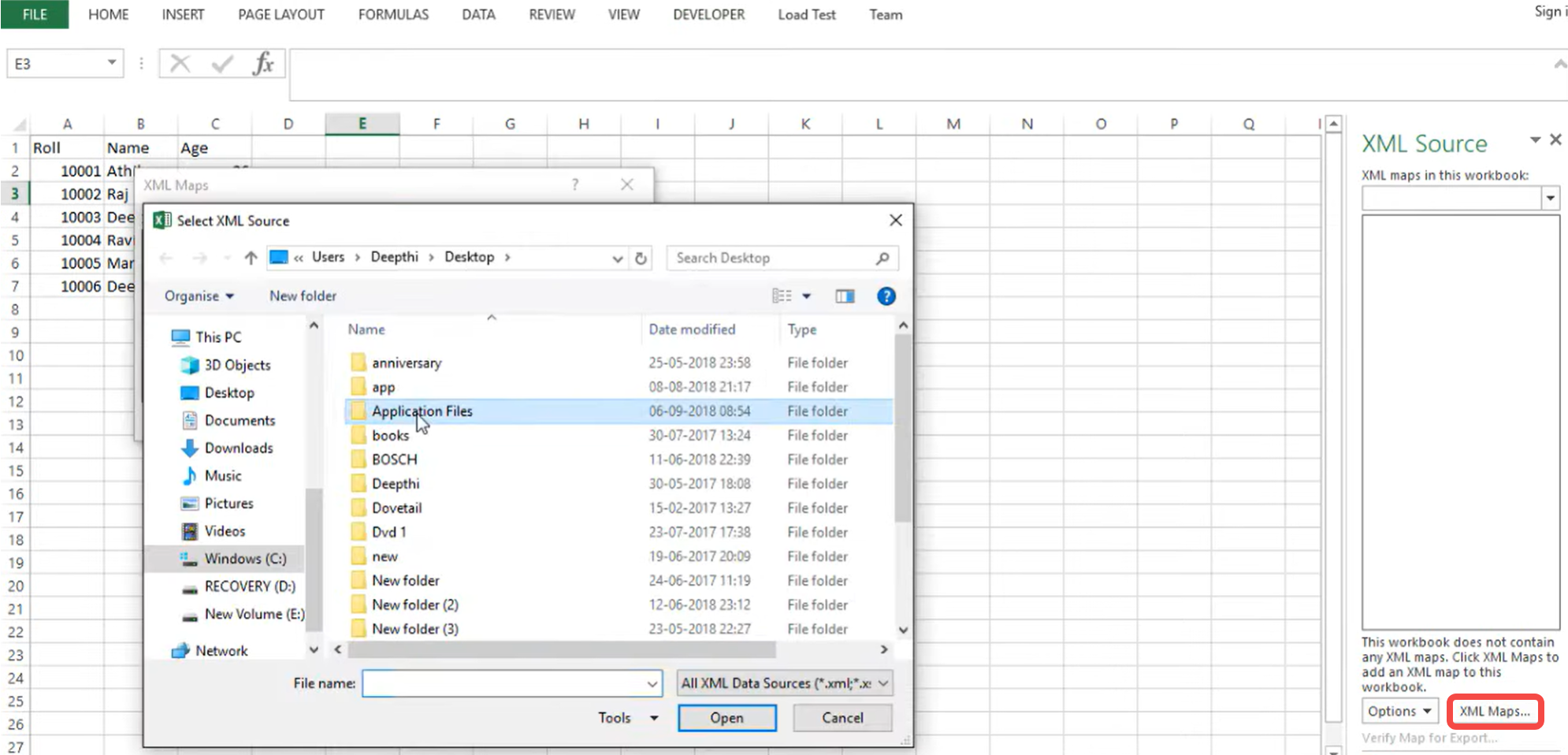Refresh the Desktop folder listing

point(641,258)
